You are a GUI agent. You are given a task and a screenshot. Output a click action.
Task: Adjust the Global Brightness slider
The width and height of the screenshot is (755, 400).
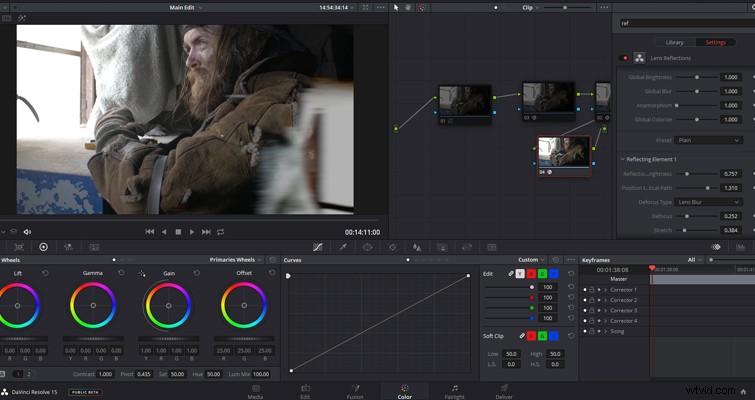pyautogui.click(x=696, y=77)
